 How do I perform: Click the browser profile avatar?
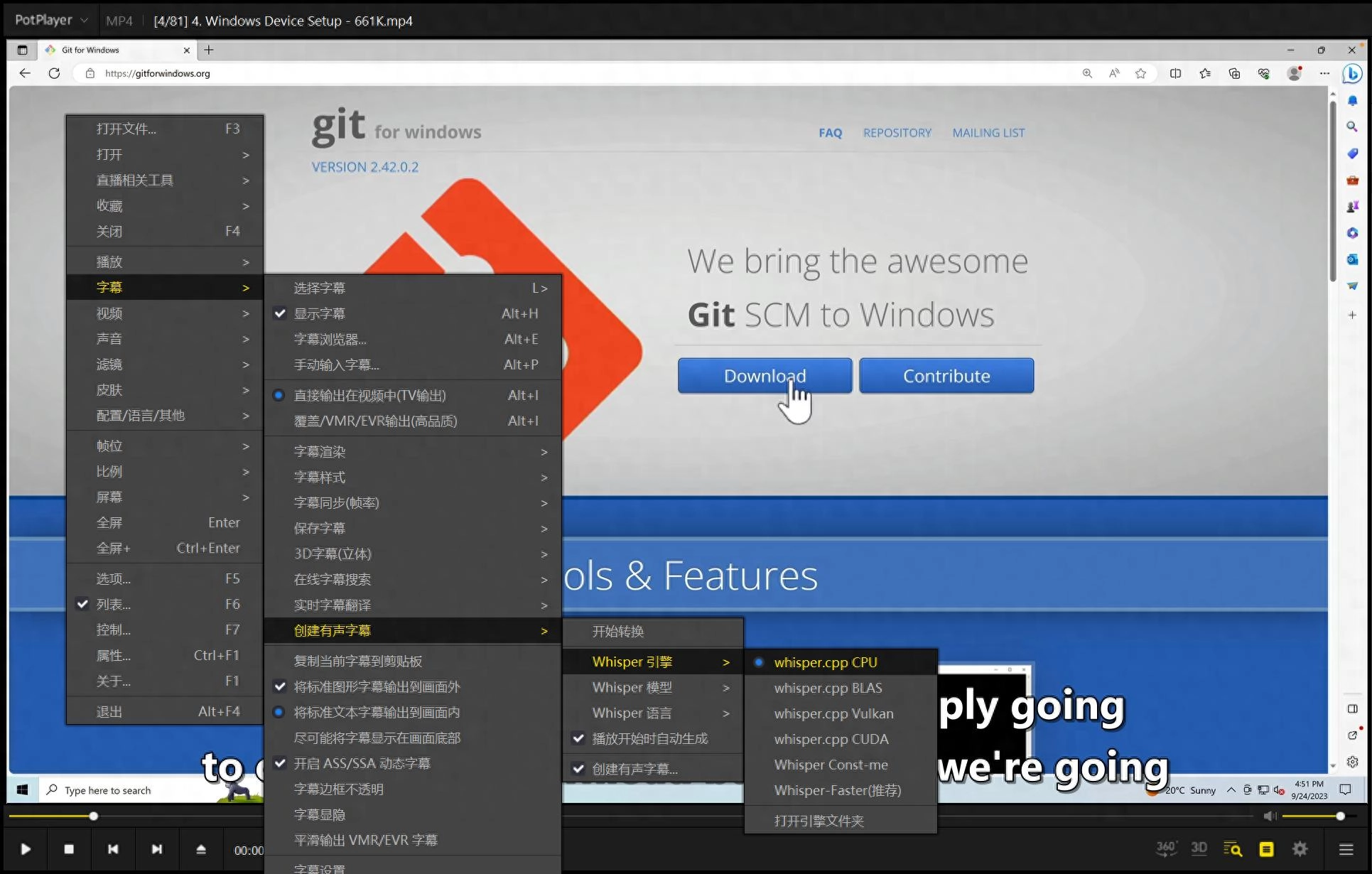(1295, 73)
